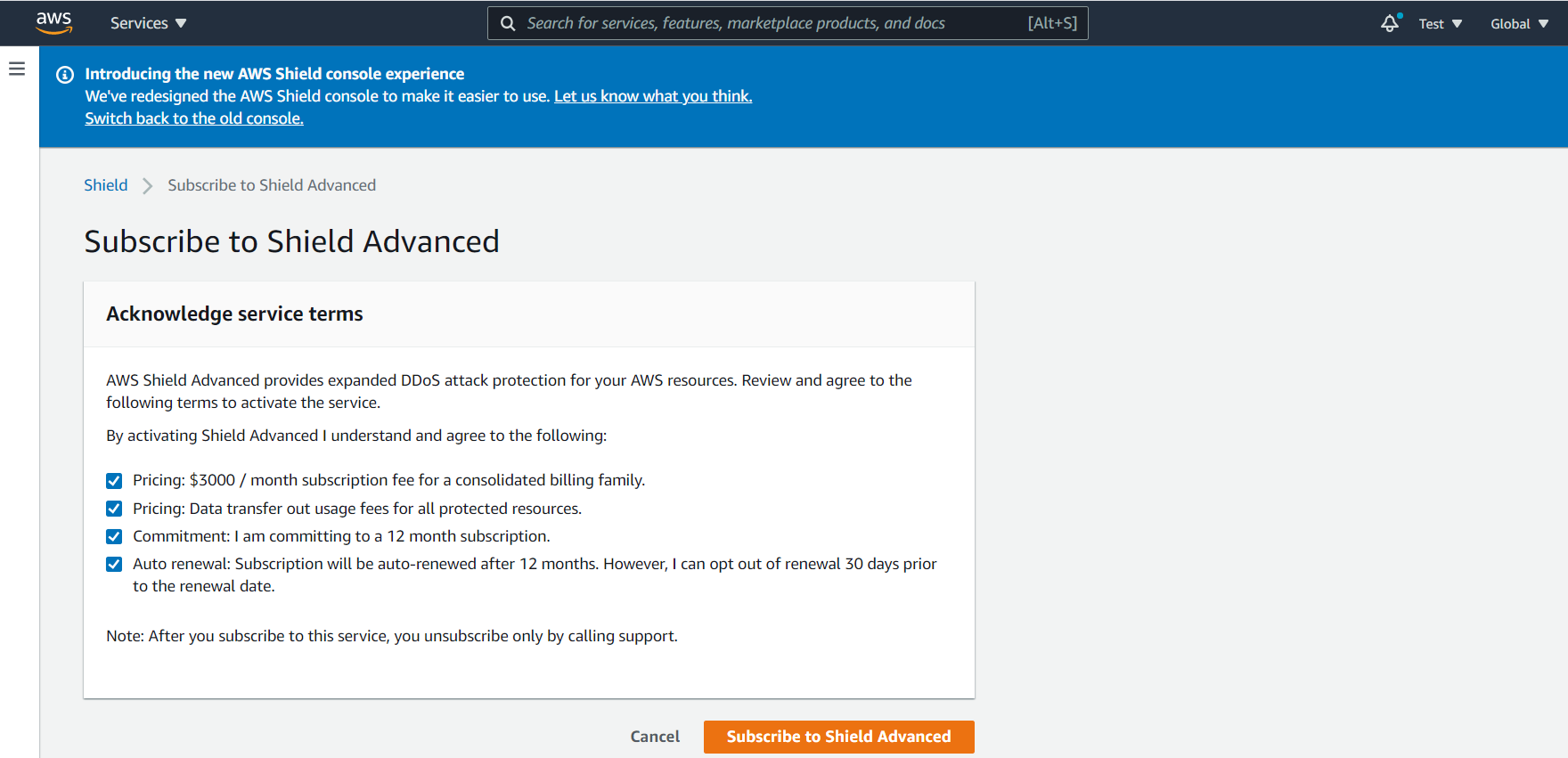Focus the AWS services search field

tap(788, 23)
